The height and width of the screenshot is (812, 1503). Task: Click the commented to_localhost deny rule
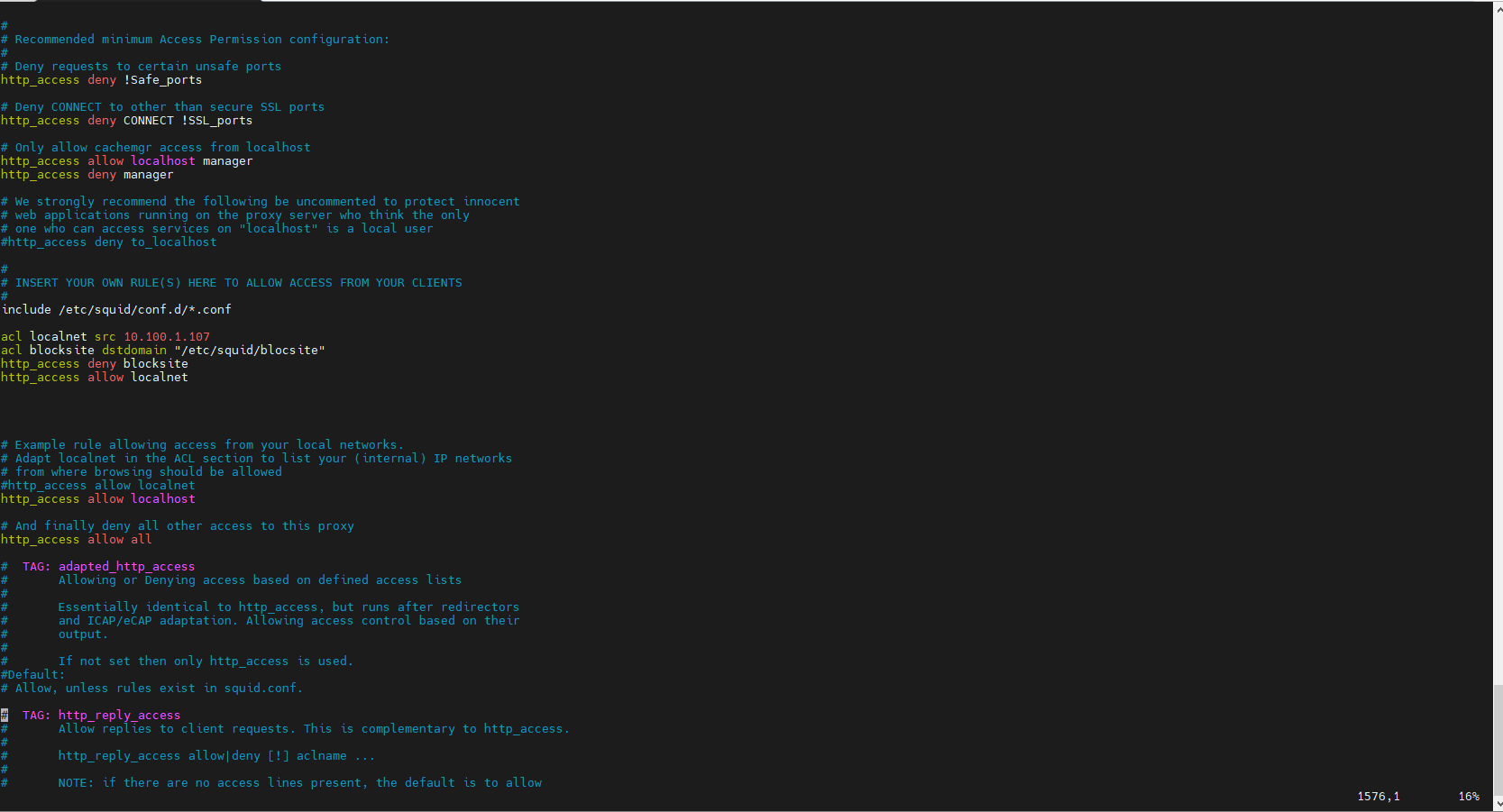[109, 242]
